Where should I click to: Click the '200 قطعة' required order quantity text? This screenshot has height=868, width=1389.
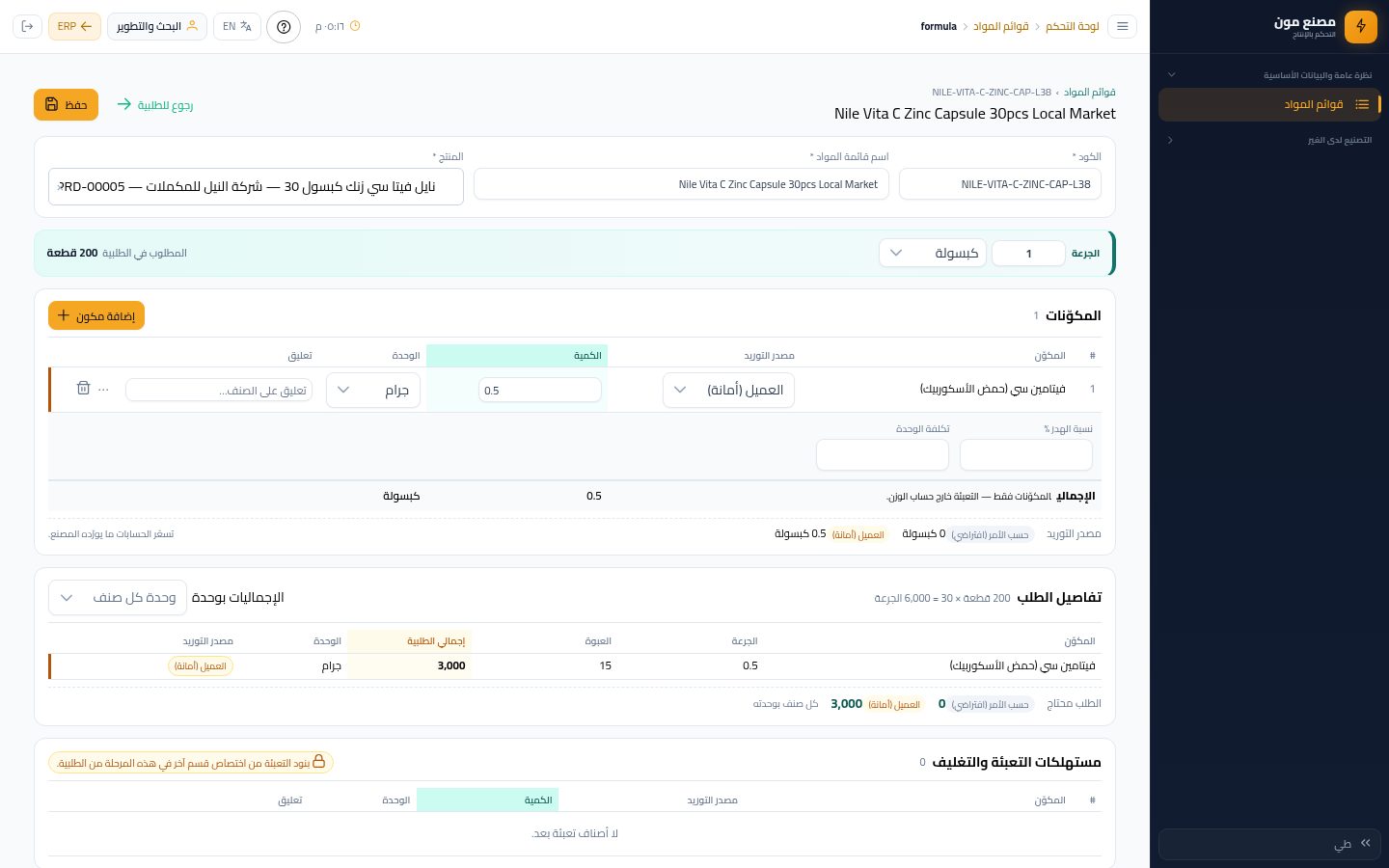pyautogui.click(x=72, y=253)
